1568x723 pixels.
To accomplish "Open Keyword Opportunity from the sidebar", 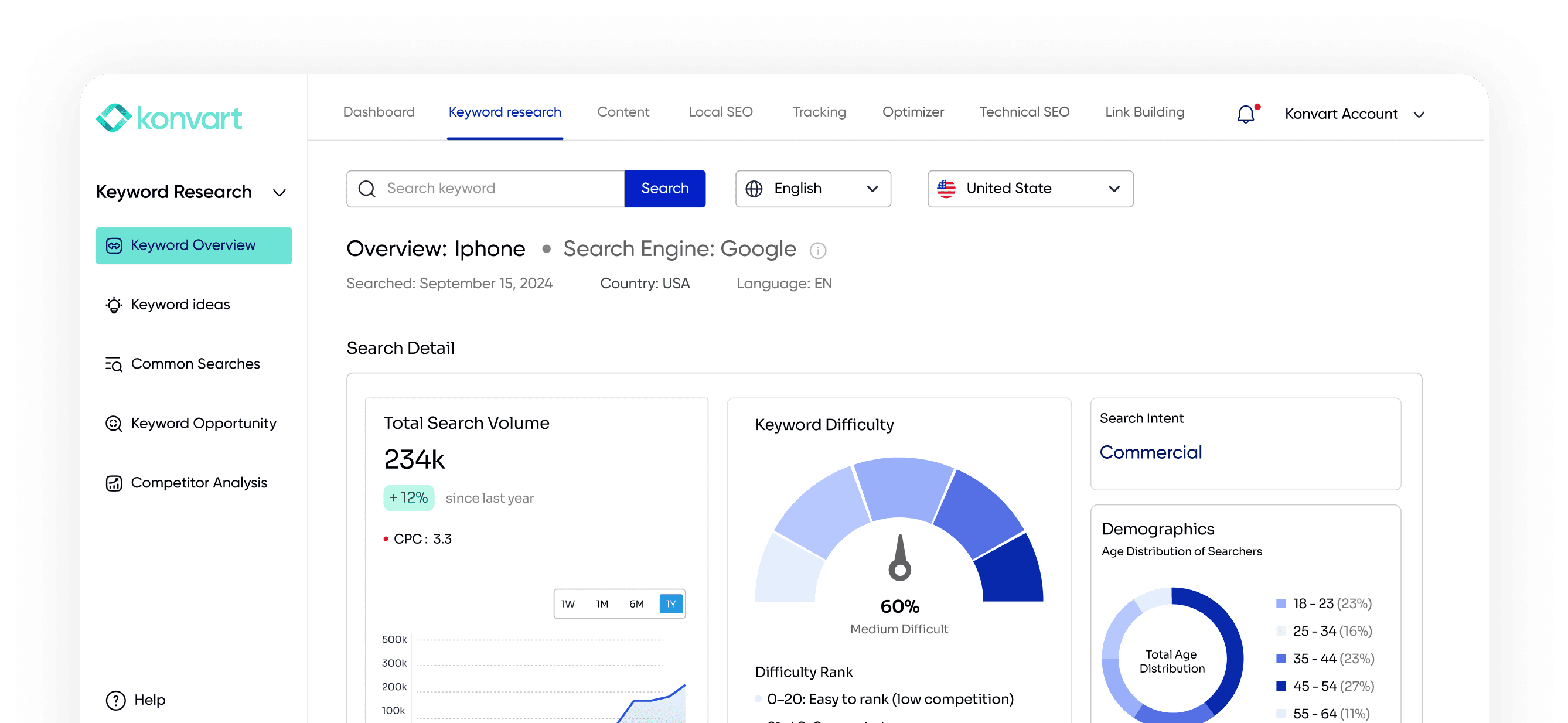I will [x=113, y=423].
